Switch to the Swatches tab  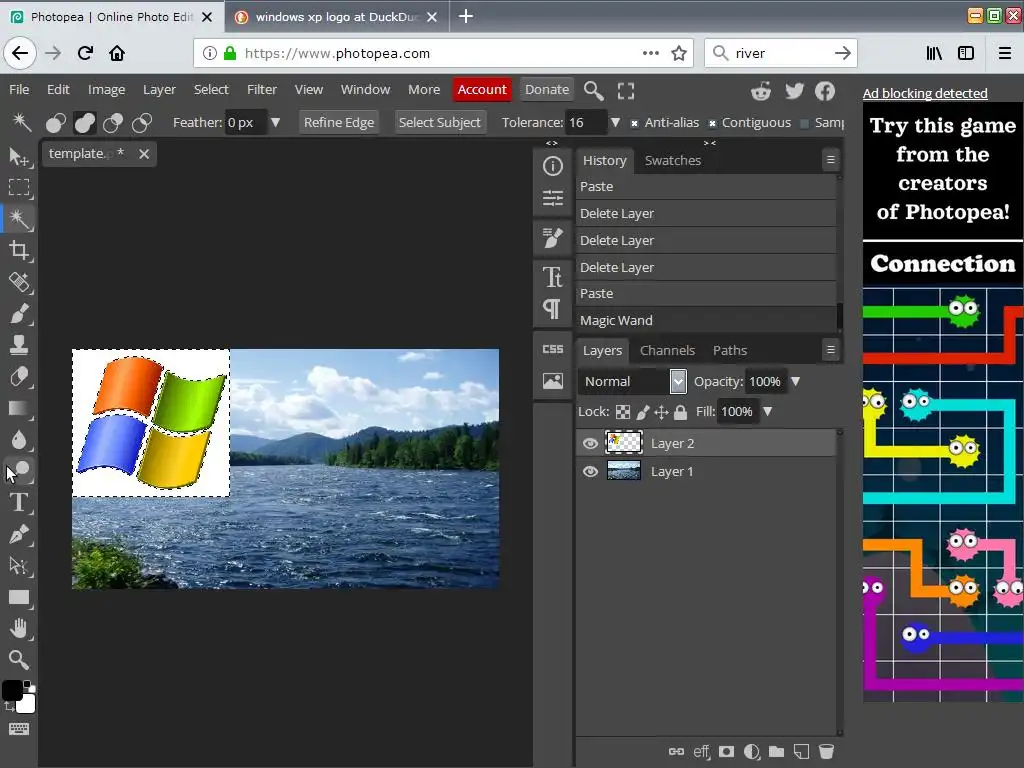pyautogui.click(x=673, y=160)
